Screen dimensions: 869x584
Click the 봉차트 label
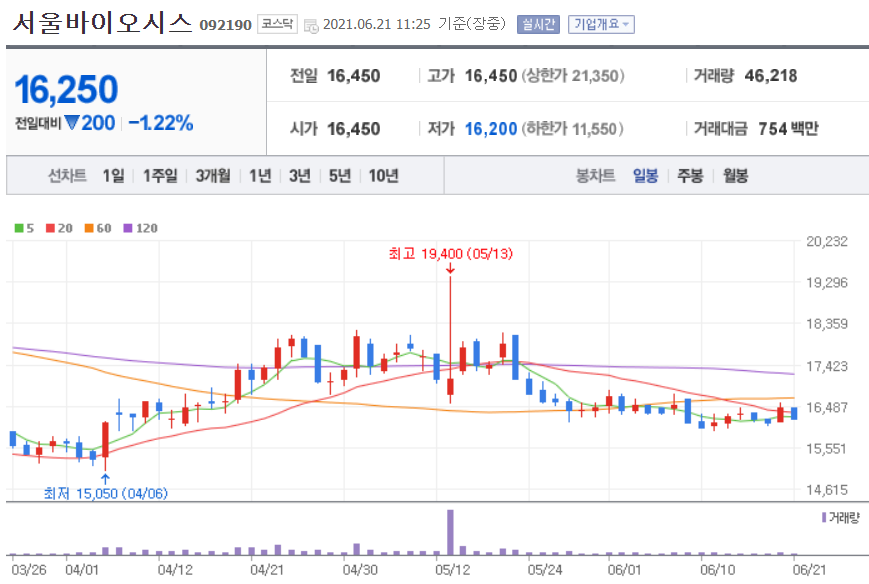596,176
